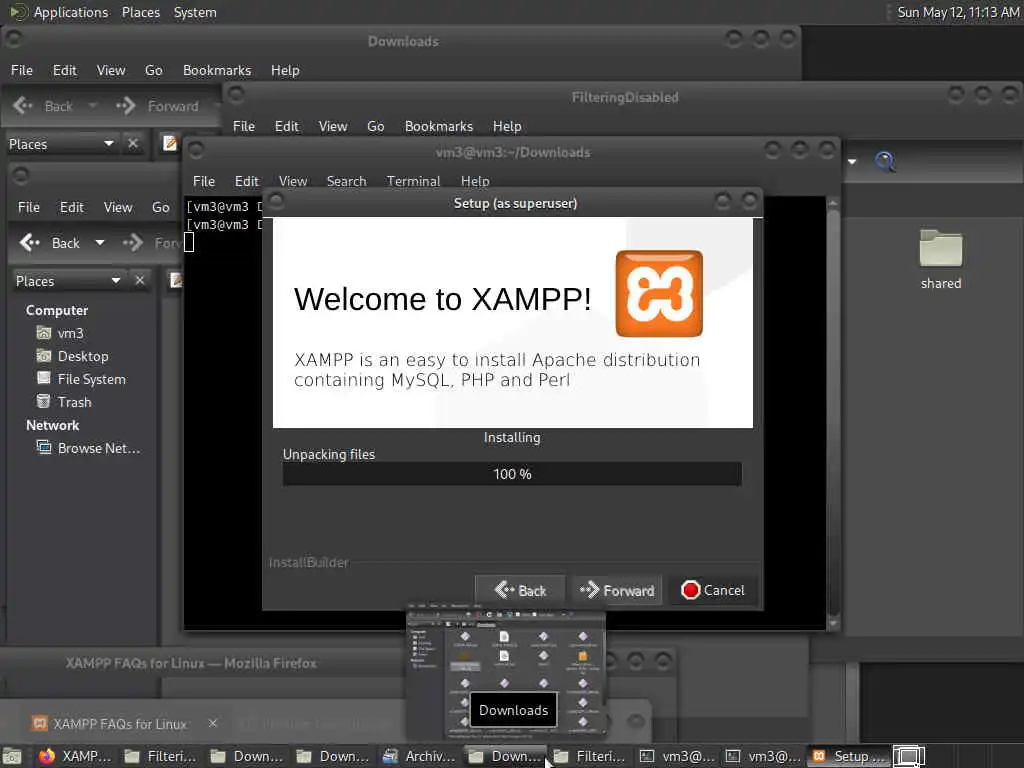Open File menu in FilteringDisabled window
This screenshot has width=1024, height=768.
click(x=244, y=127)
